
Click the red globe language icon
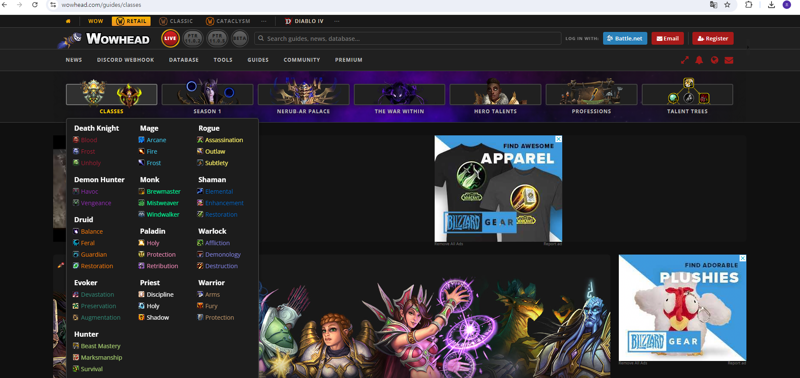(x=714, y=60)
